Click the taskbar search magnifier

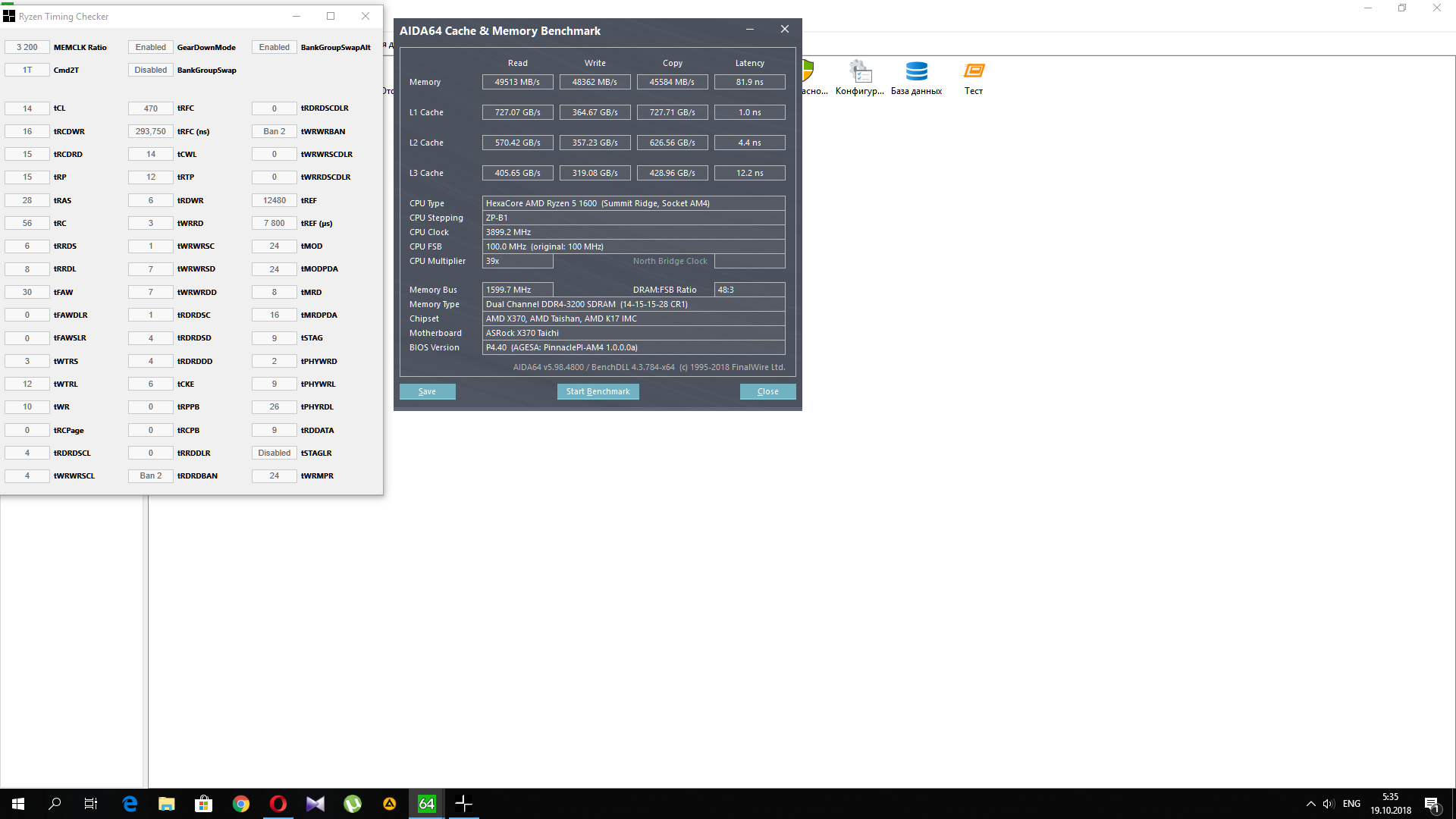pos(55,804)
